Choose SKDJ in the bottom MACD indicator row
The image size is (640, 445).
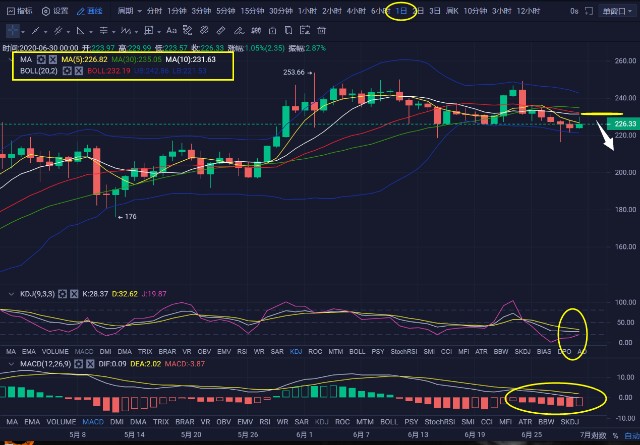coord(570,421)
